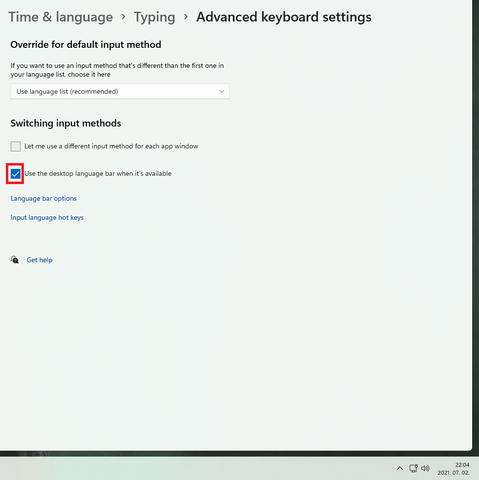Open Input language hot keys link

point(47,217)
